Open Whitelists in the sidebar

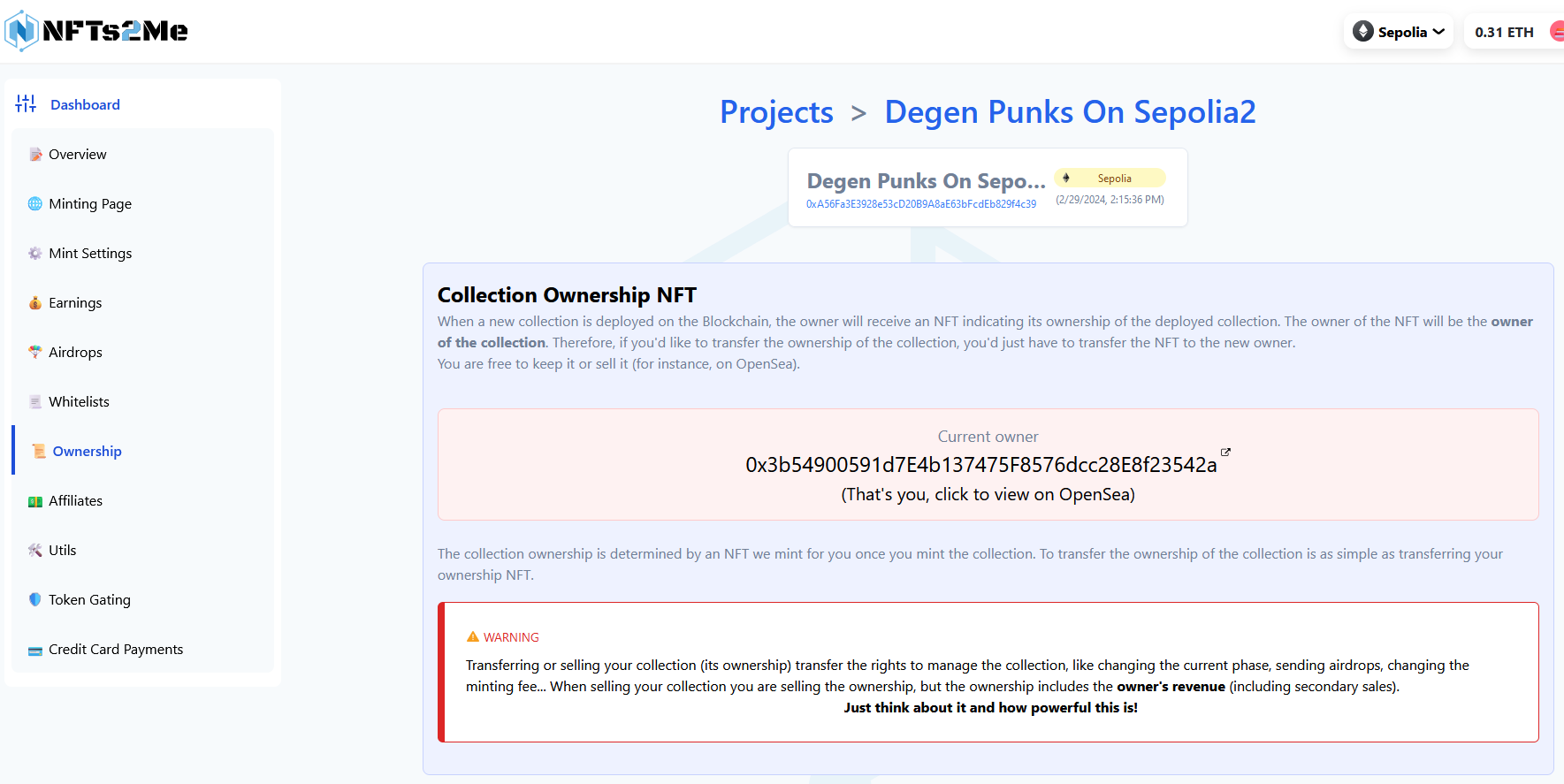(x=80, y=402)
